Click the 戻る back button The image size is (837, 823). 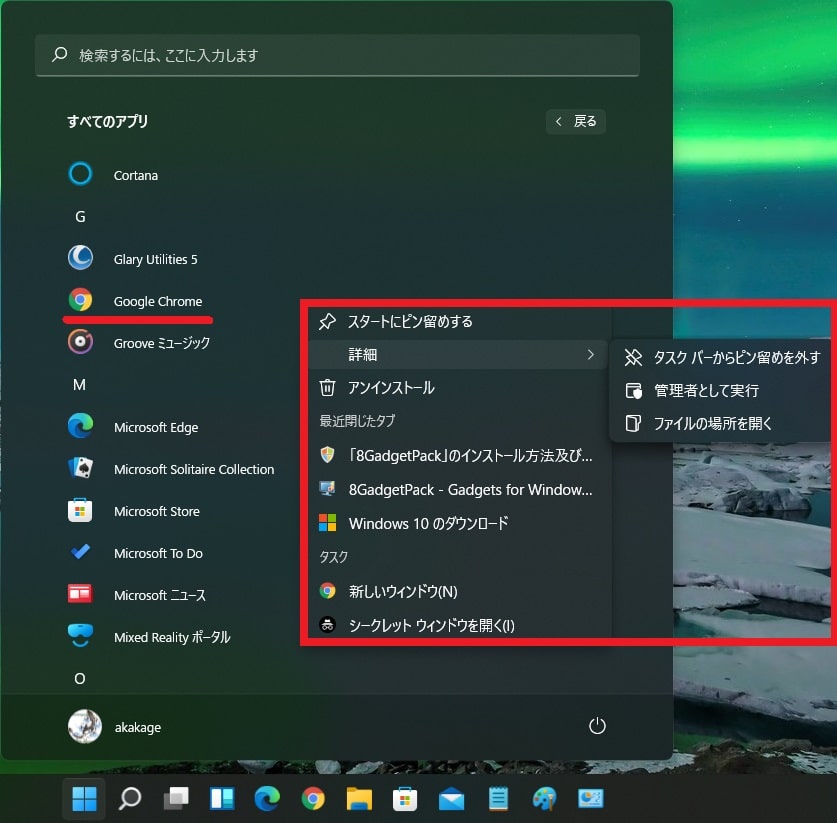click(575, 122)
